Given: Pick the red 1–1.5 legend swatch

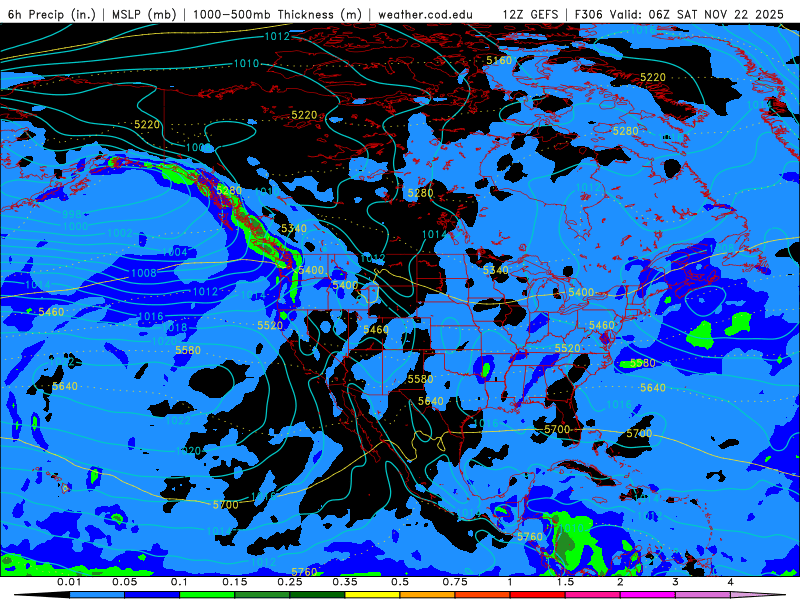Looking at the screenshot, I should click(538, 595).
